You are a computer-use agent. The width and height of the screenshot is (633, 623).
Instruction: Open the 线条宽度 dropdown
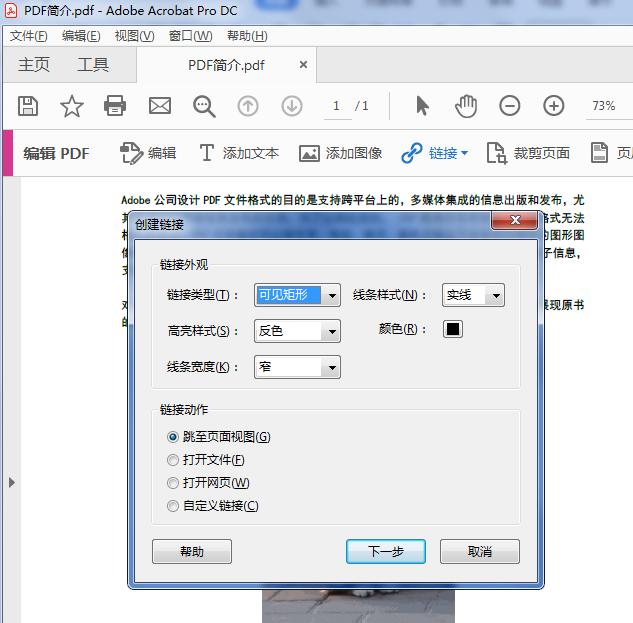[x=297, y=367]
